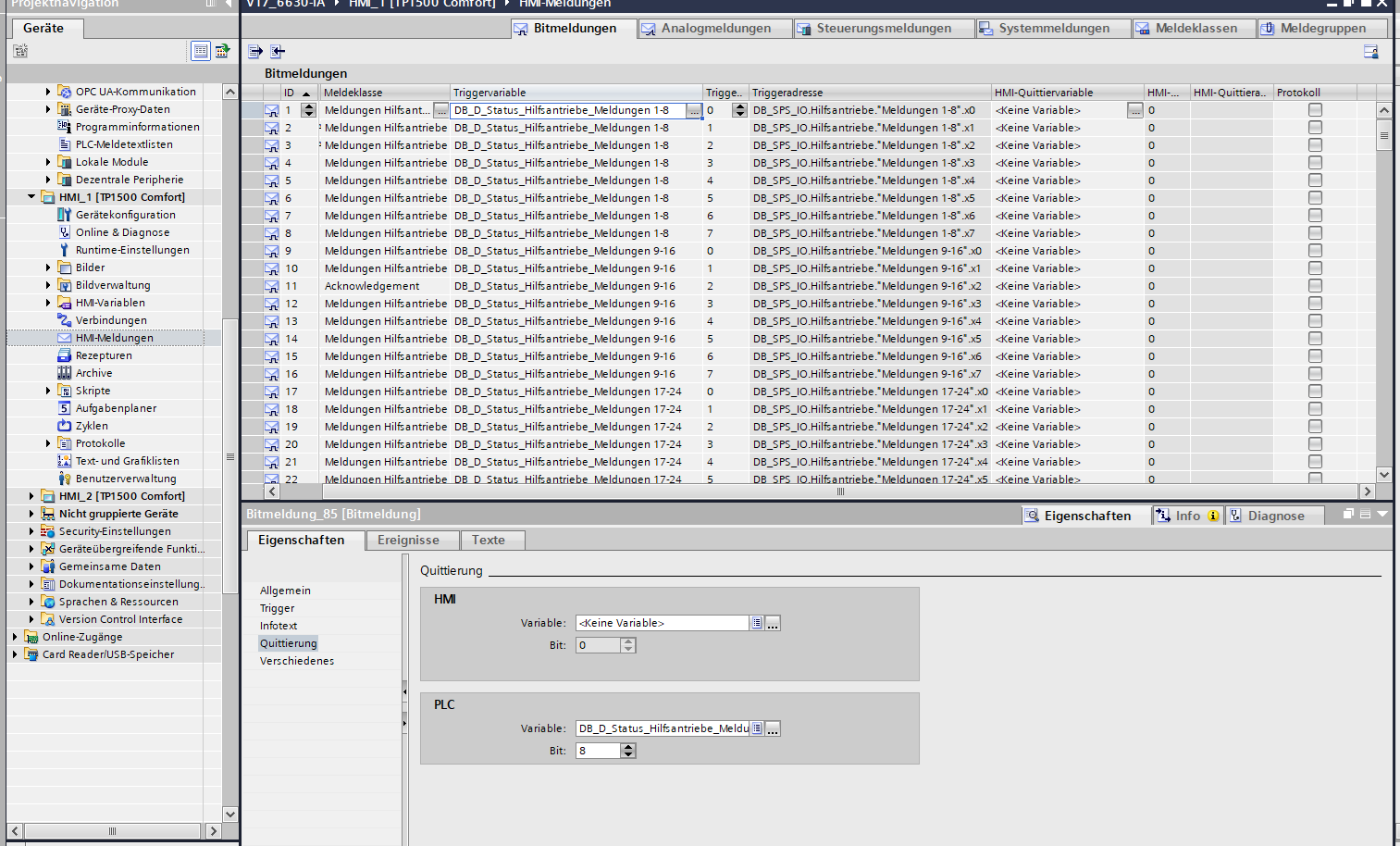Click the Runtime-Einstellungen icon
Screen dimensions: 1400x846
pyautogui.click(x=64, y=250)
